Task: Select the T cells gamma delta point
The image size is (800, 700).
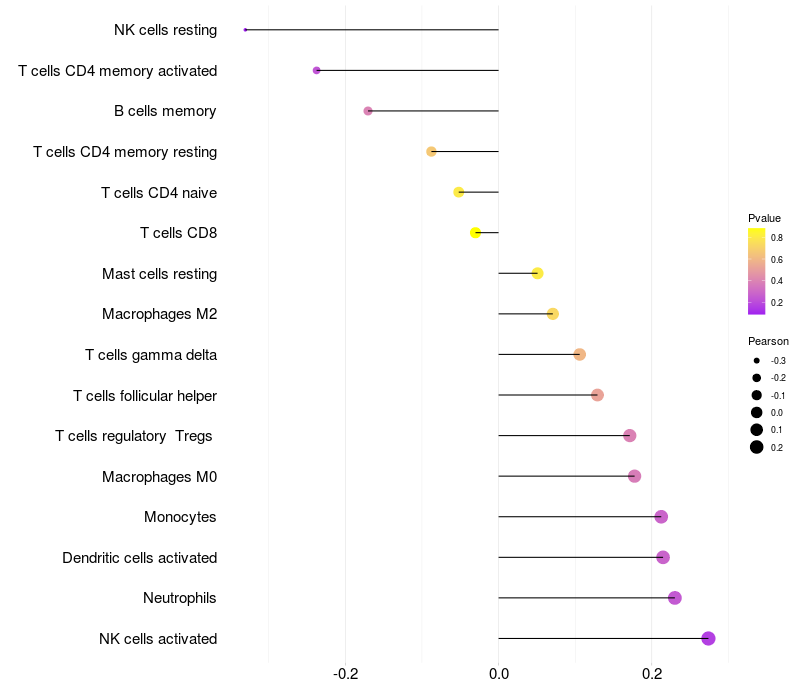Action: (x=580, y=355)
